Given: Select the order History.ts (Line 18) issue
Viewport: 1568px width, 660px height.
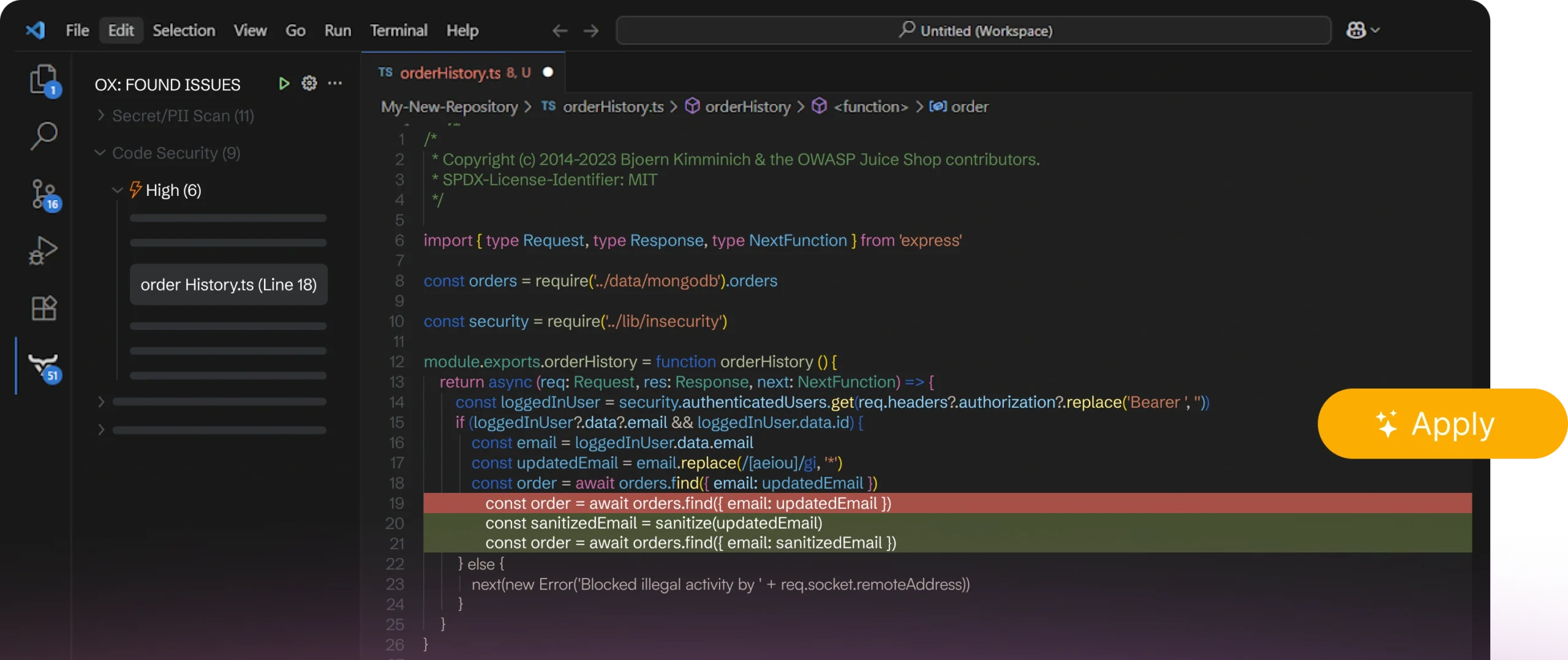Looking at the screenshot, I should pyautogui.click(x=228, y=285).
